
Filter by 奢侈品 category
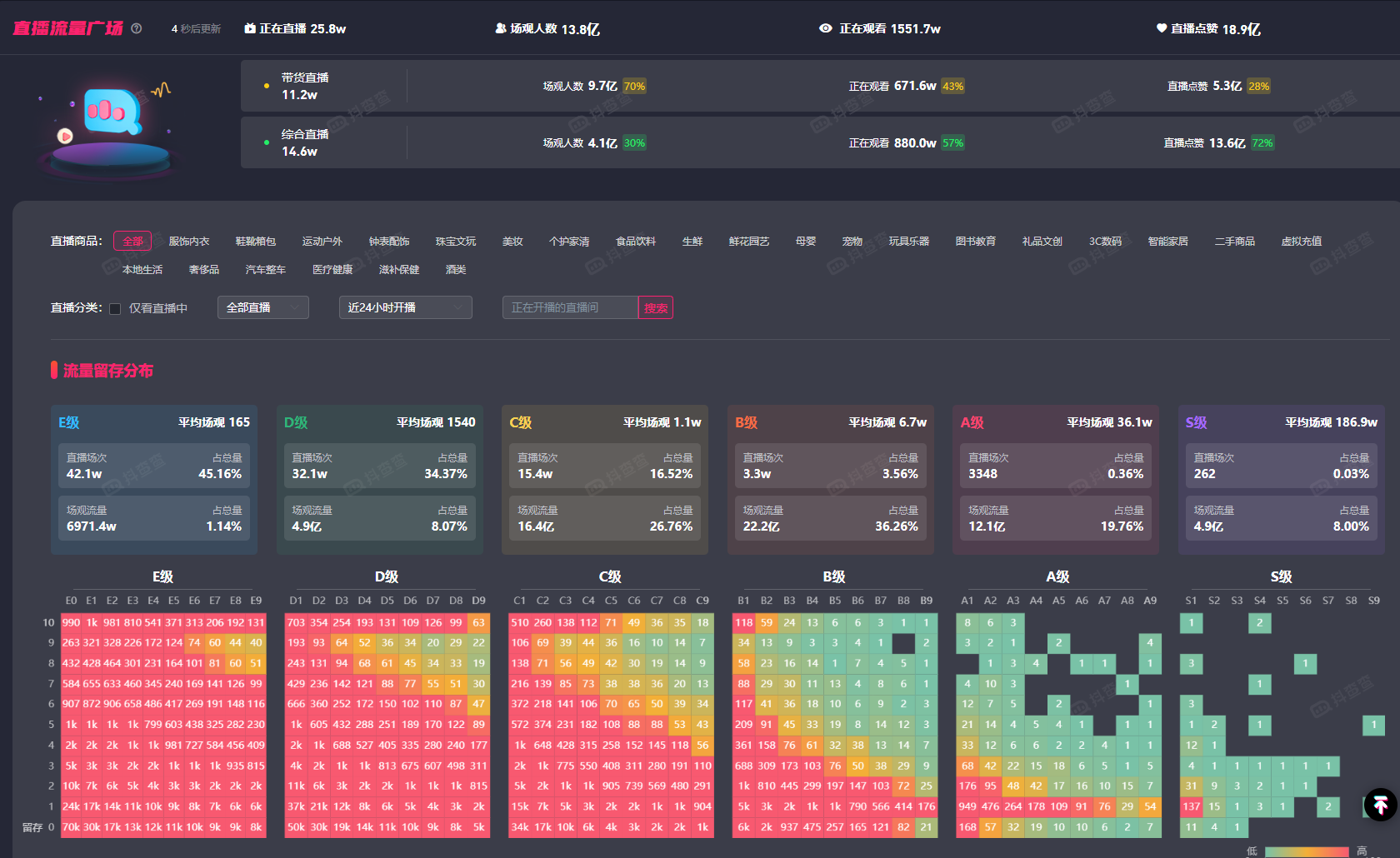coord(204,269)
